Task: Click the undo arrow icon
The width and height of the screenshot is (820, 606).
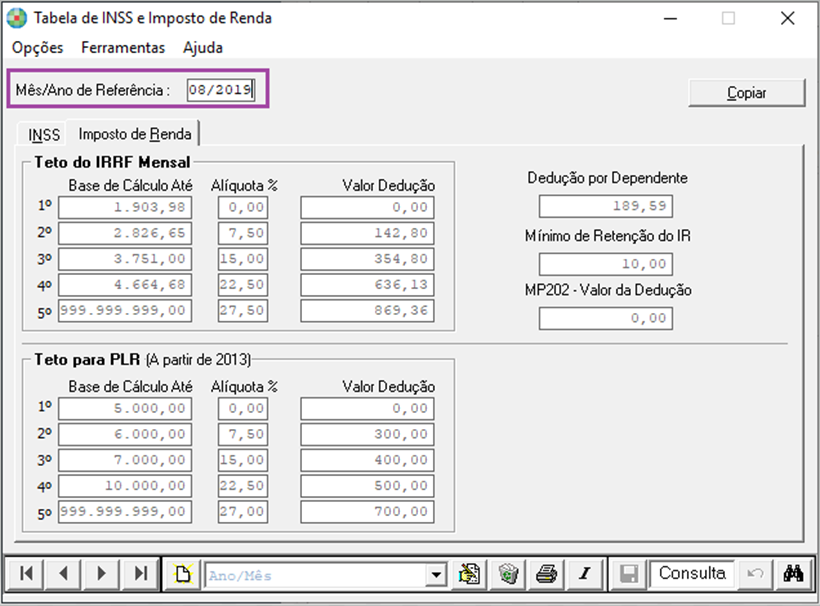Action: coord(755,574)
